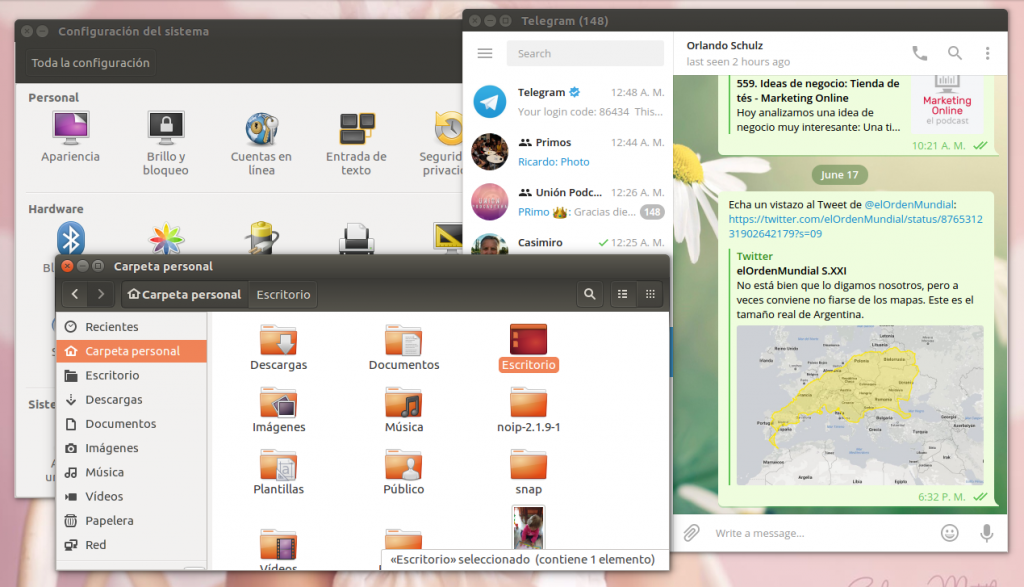Click the 148 unread badge
Screen dimensions: 1024x587
tap(652, 212)
